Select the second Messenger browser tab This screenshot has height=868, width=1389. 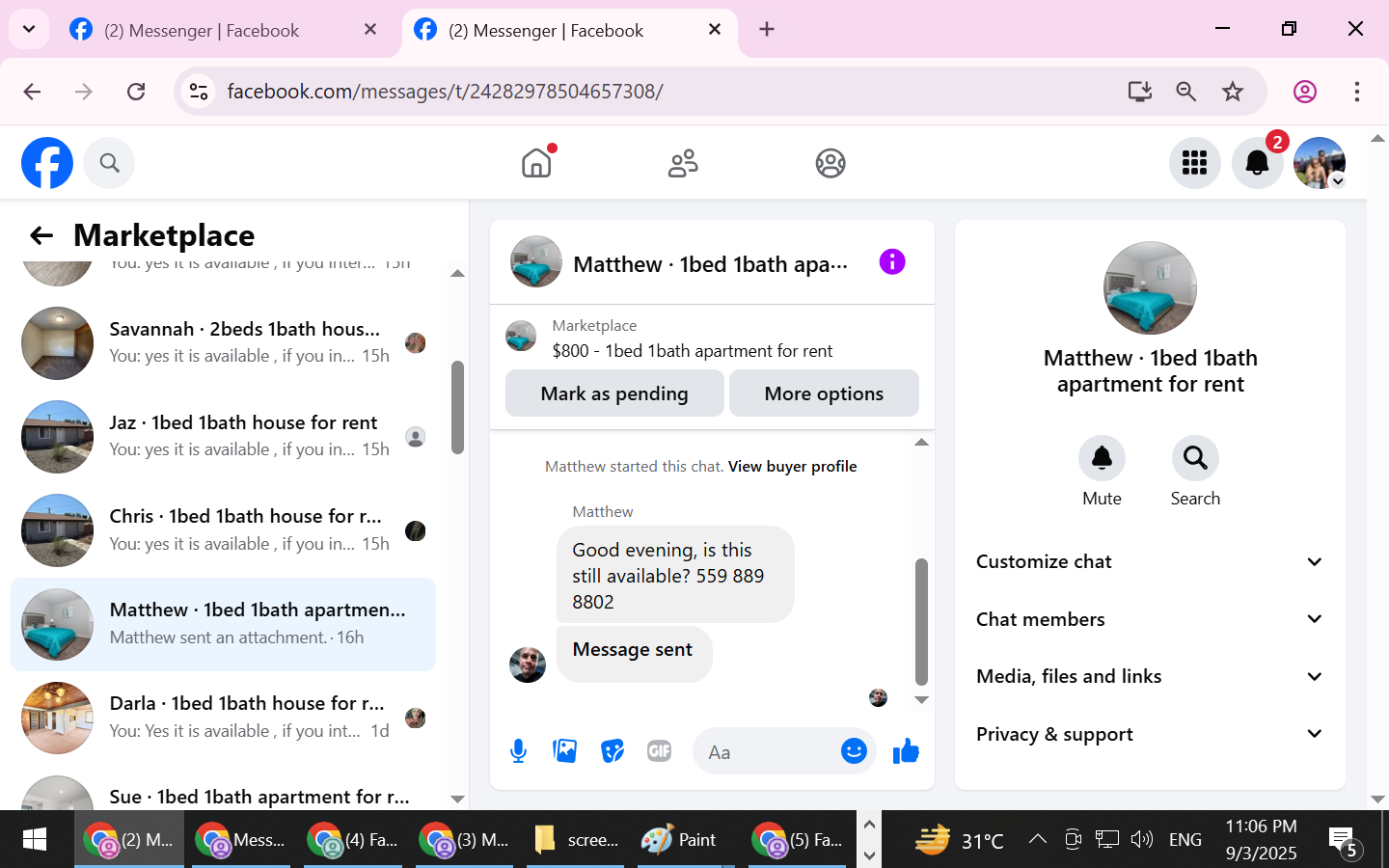[569, 31]
